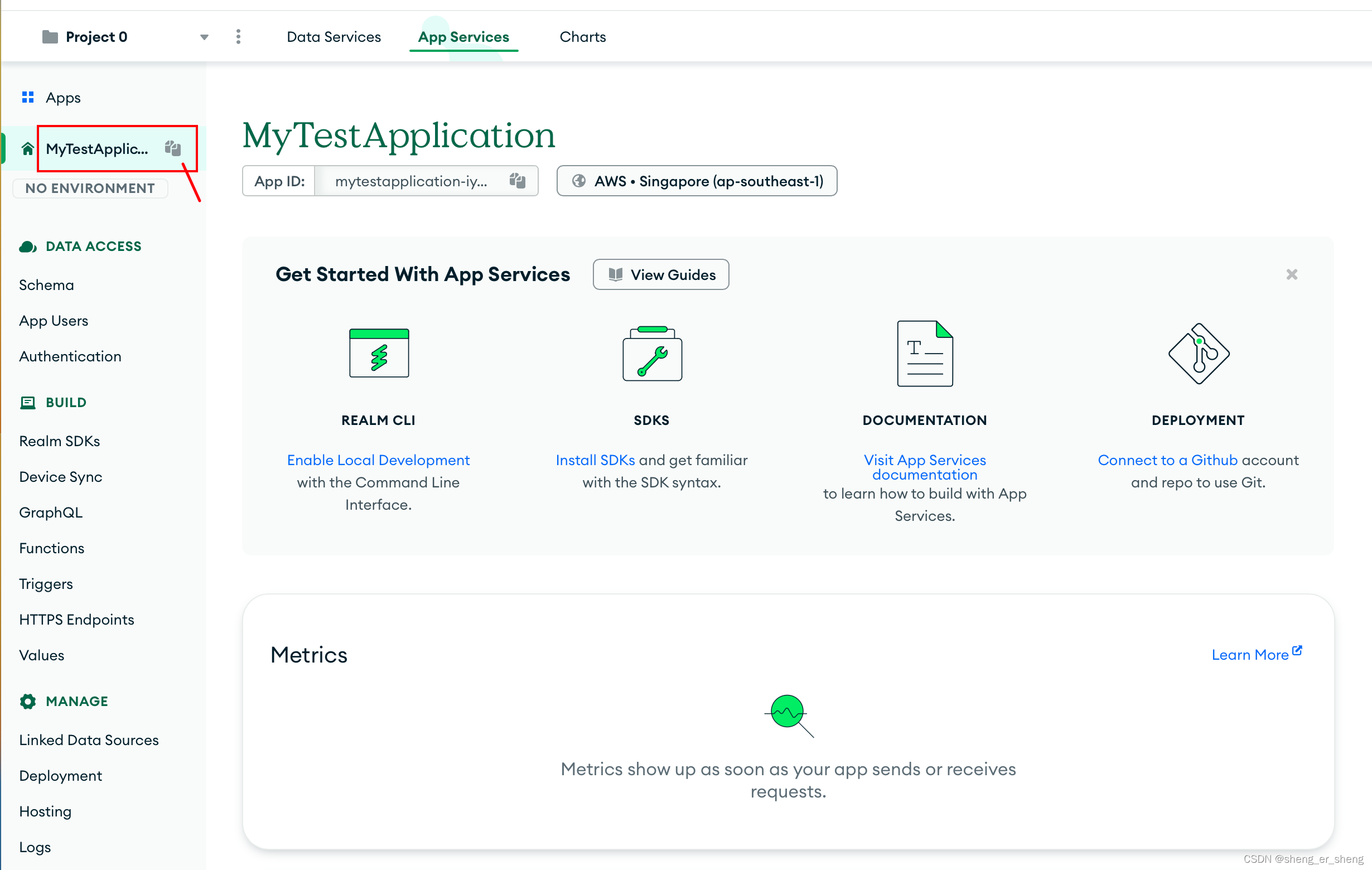Open the Charts tab

582,37
